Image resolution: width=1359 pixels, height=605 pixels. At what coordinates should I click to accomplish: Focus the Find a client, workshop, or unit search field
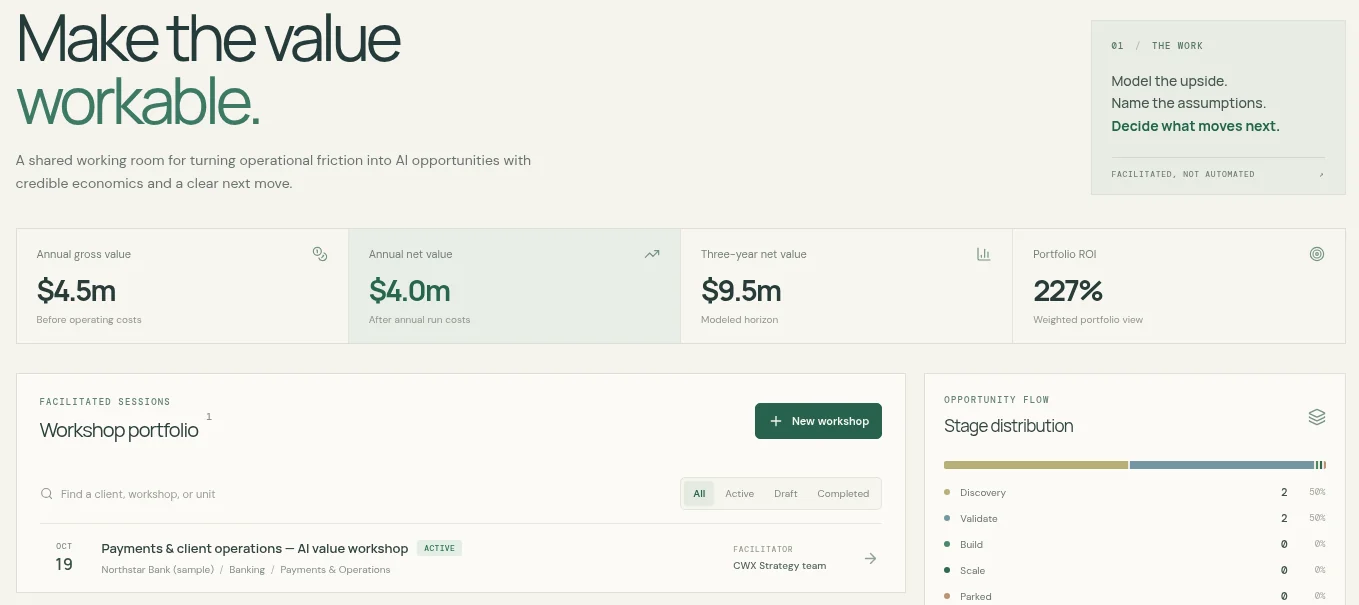point(355,494)
